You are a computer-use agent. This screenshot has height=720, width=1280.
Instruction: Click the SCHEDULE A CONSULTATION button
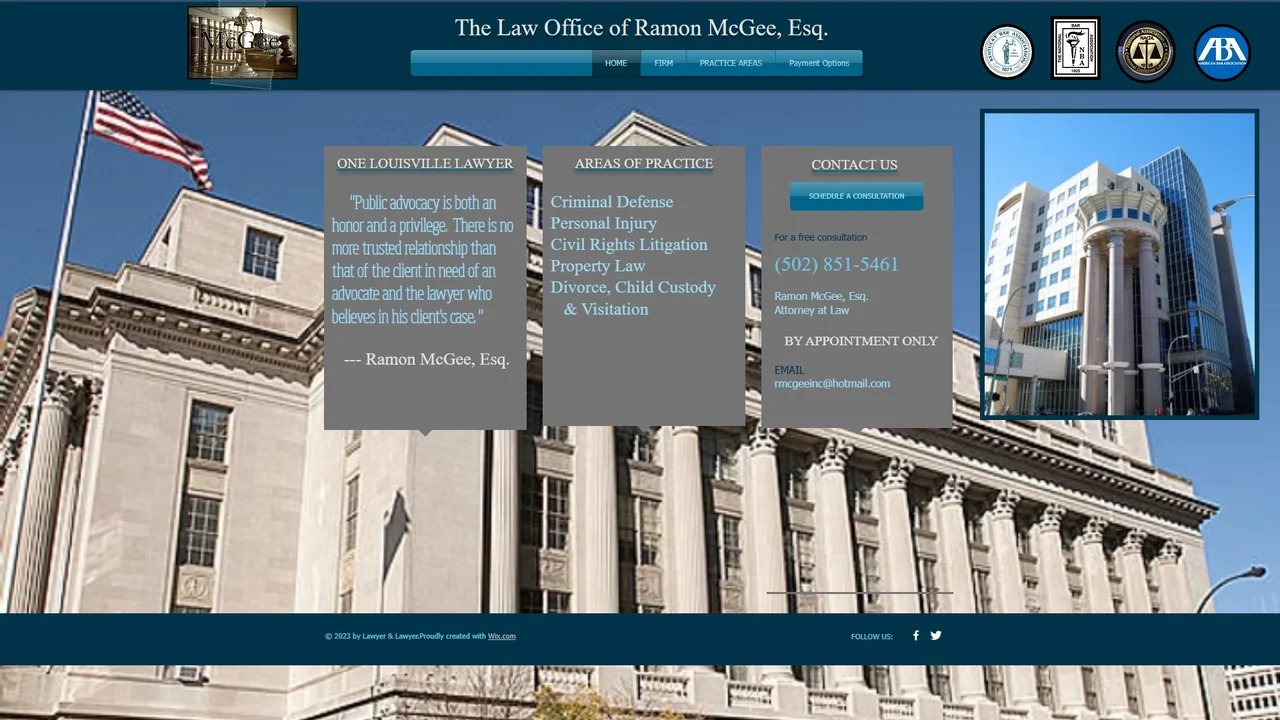pos(856,196)
